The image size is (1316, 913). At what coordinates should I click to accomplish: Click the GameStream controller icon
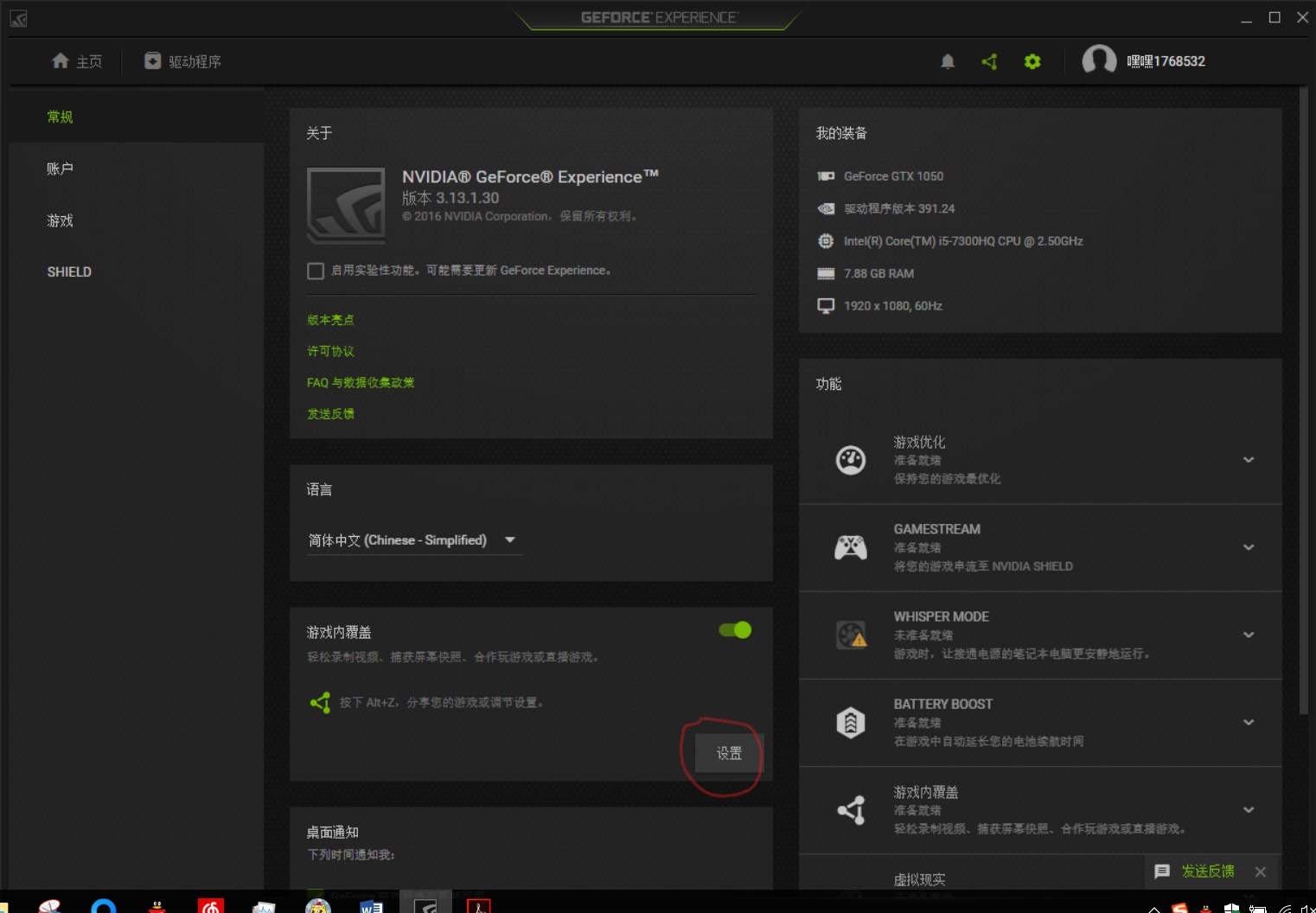pyautogui.click(x=850, y=547)
